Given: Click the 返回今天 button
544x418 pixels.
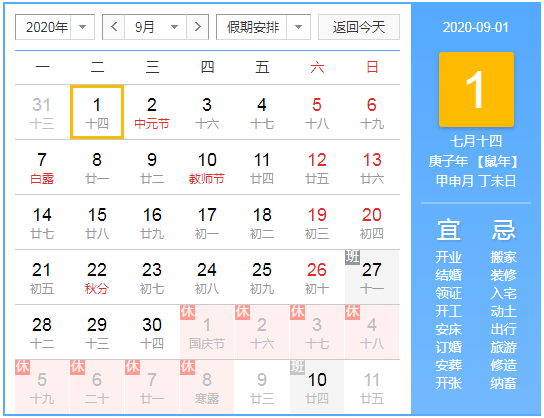Looking at the screenshot, I should tap(359, 27).
